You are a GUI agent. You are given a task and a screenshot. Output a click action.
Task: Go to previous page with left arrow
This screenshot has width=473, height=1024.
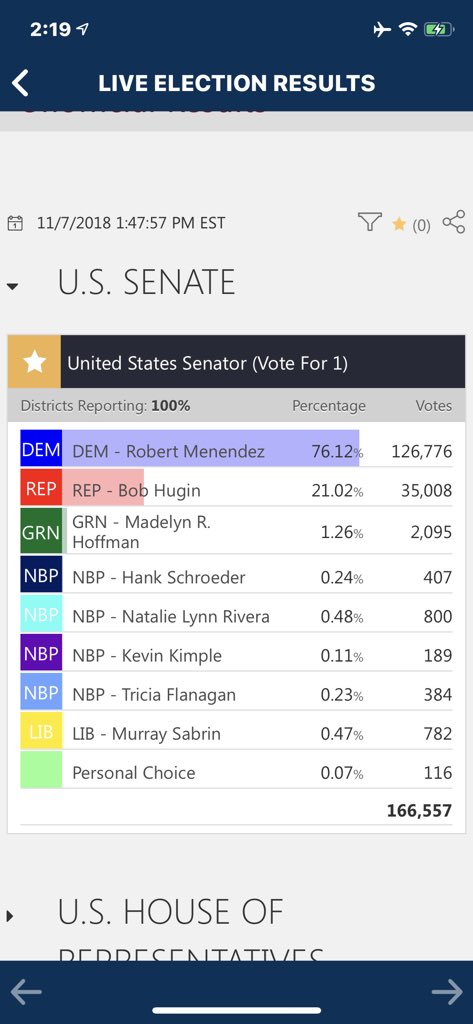[x=26, y=993]
